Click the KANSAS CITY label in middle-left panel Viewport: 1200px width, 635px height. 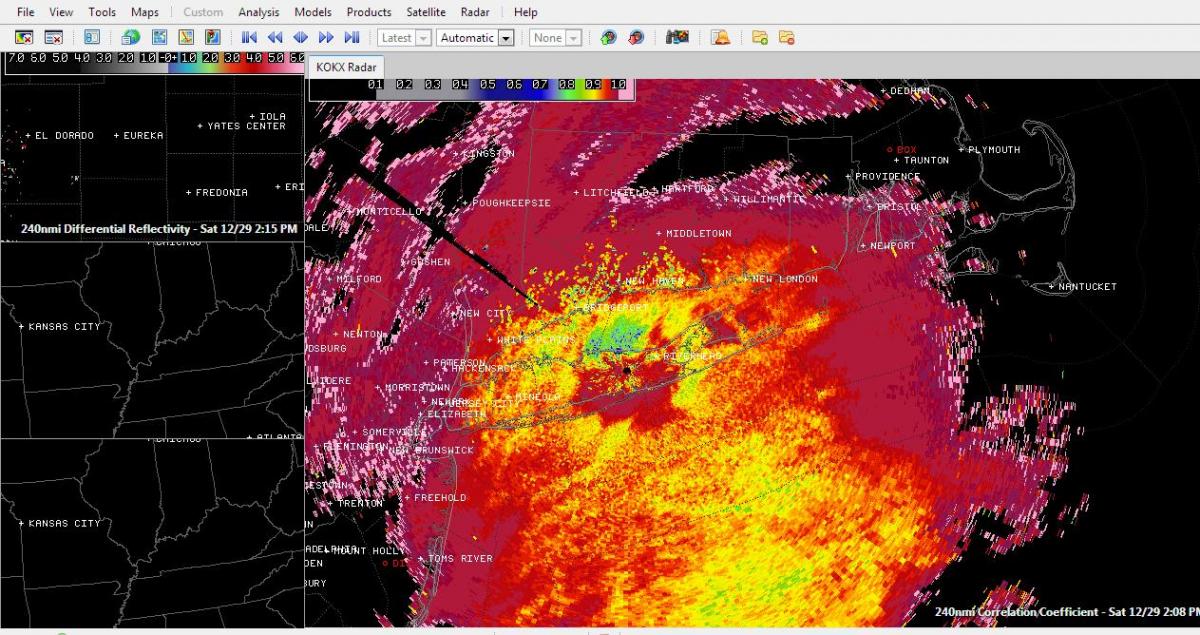[64, 327]
